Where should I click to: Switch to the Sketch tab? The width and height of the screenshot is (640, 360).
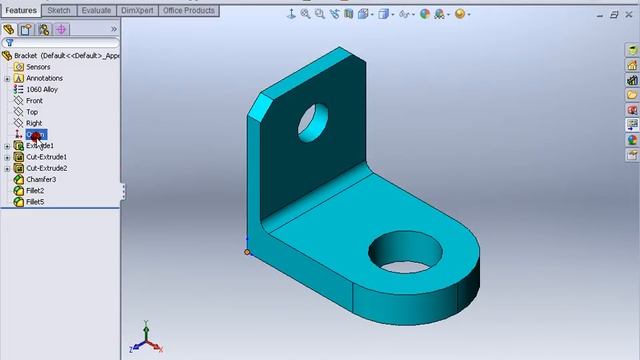coord(59,11)
